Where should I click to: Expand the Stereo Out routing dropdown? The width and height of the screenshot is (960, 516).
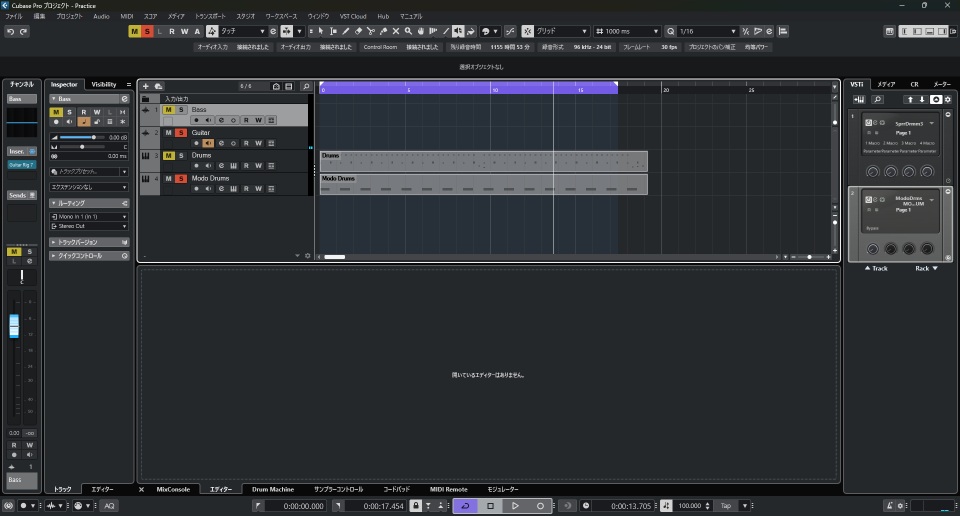point(90,226)
